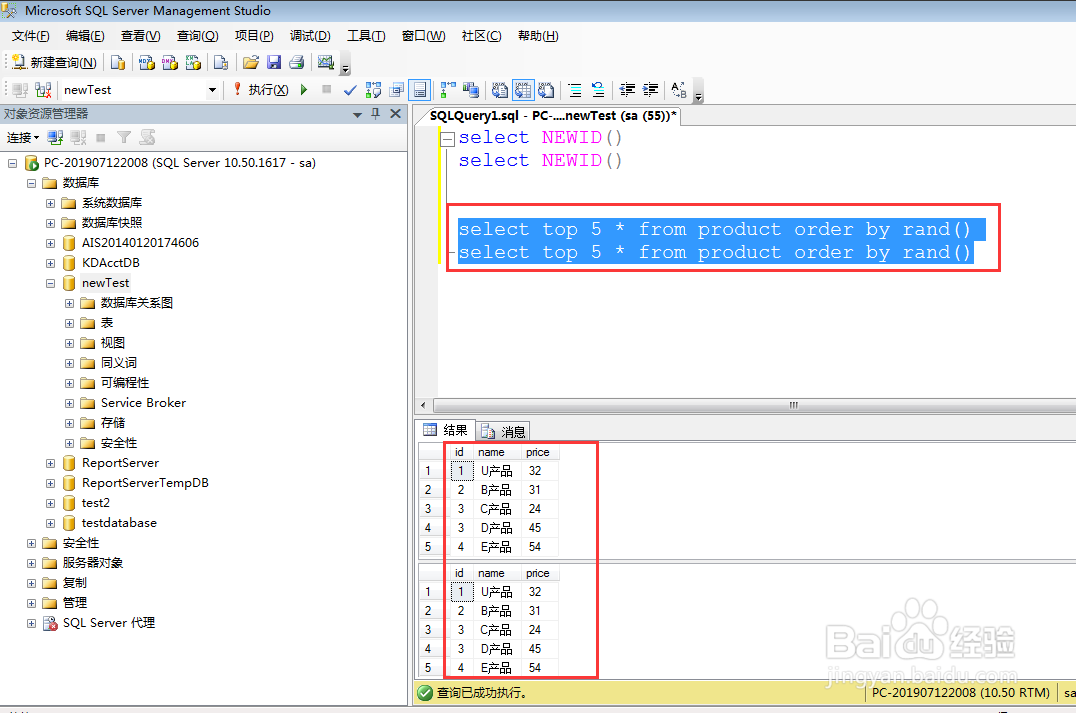The height and width of the screenshot is (713, 1076).
Task: Toggle Include Actual Execution Plan icon
Action: (447, 90)
